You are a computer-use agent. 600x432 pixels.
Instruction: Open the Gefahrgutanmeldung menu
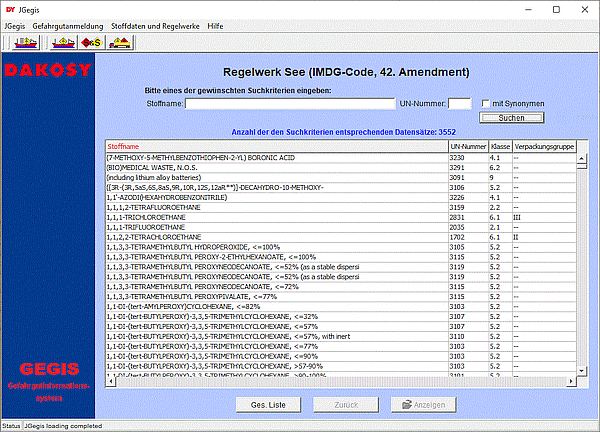68,26
